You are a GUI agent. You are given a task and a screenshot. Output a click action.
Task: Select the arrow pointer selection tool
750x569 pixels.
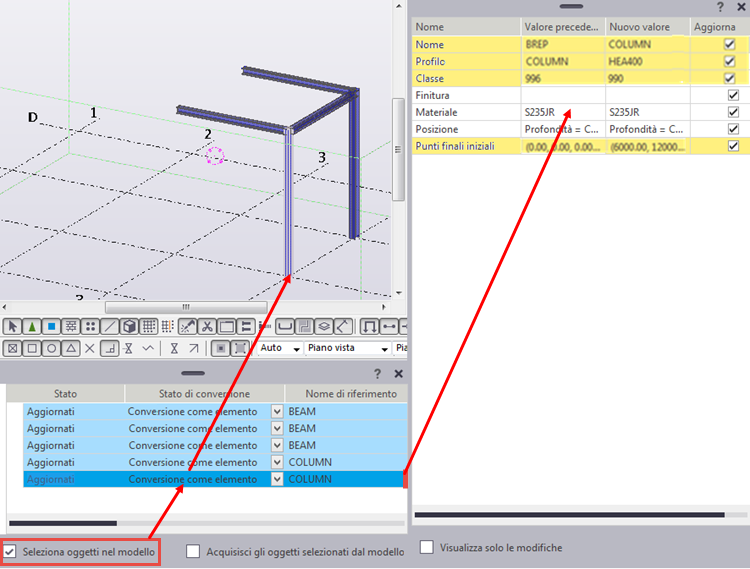[12, 327]
